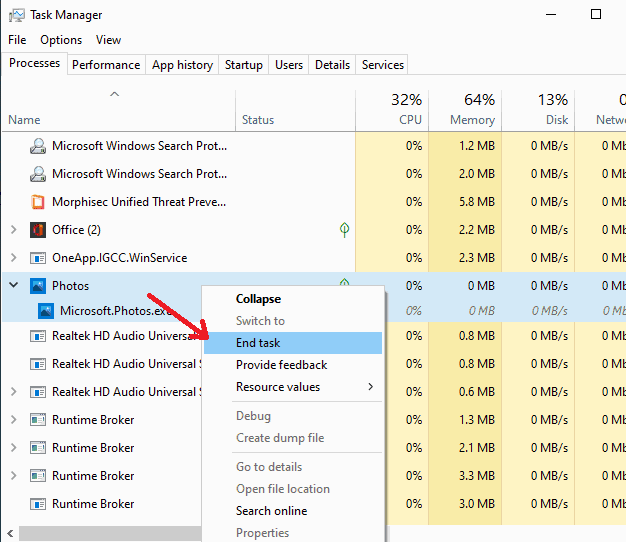Open the Options menu

pyautogui.click(x=61, y=40)
